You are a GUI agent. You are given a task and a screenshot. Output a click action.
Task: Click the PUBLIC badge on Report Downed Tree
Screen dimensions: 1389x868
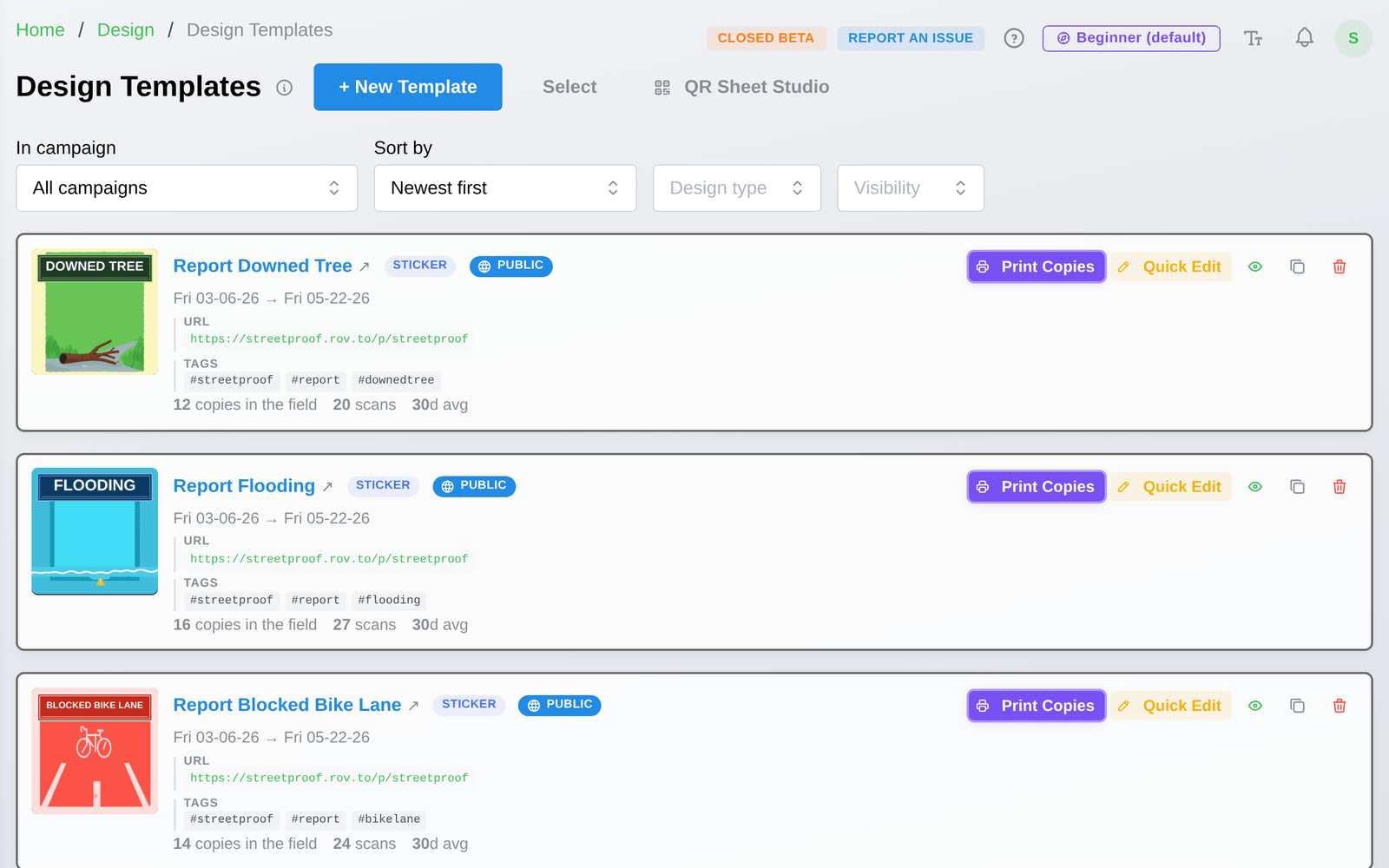pyautogui.click(x=511, y=266)
